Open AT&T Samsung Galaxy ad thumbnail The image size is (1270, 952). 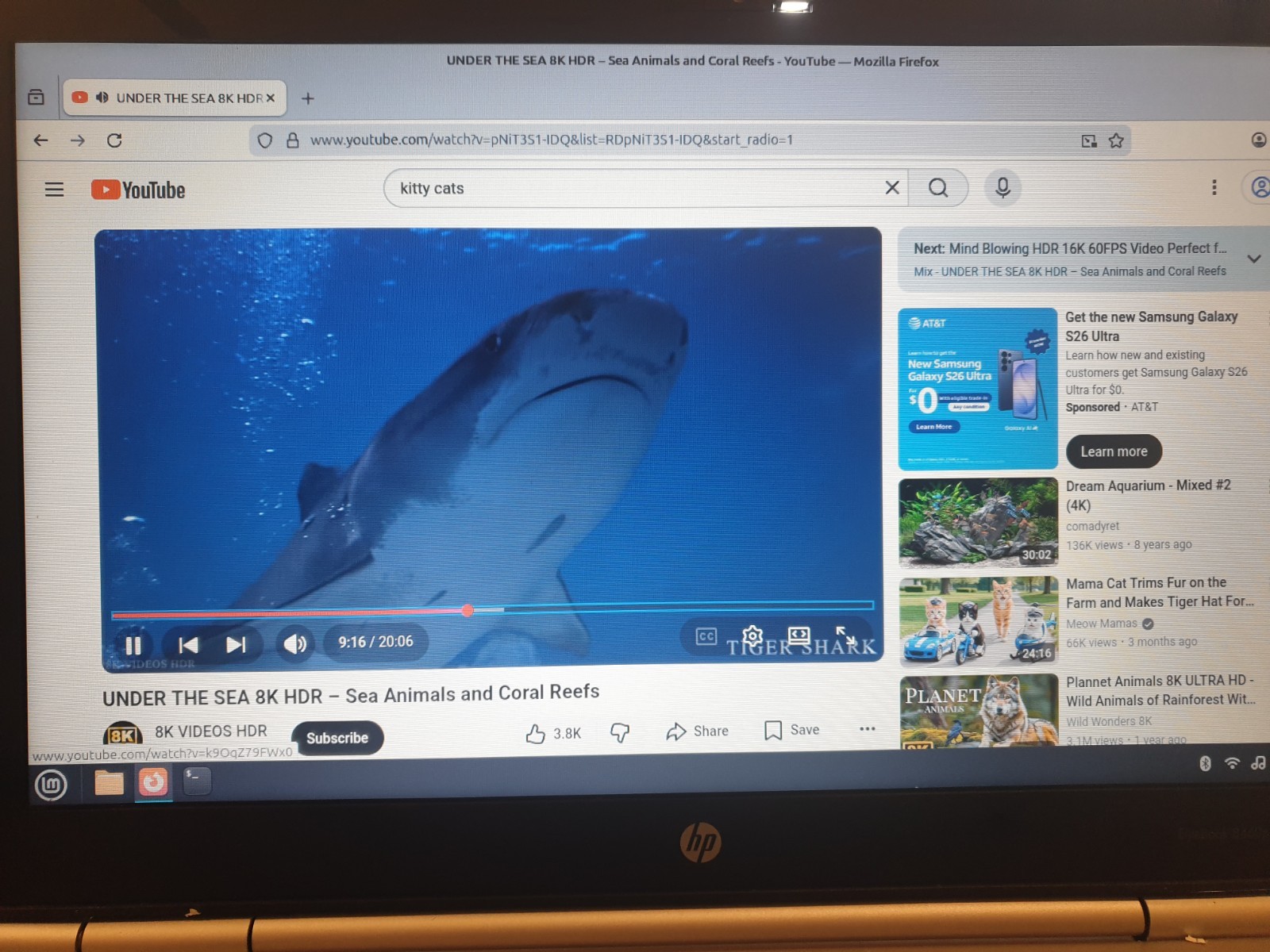point(977,389)
